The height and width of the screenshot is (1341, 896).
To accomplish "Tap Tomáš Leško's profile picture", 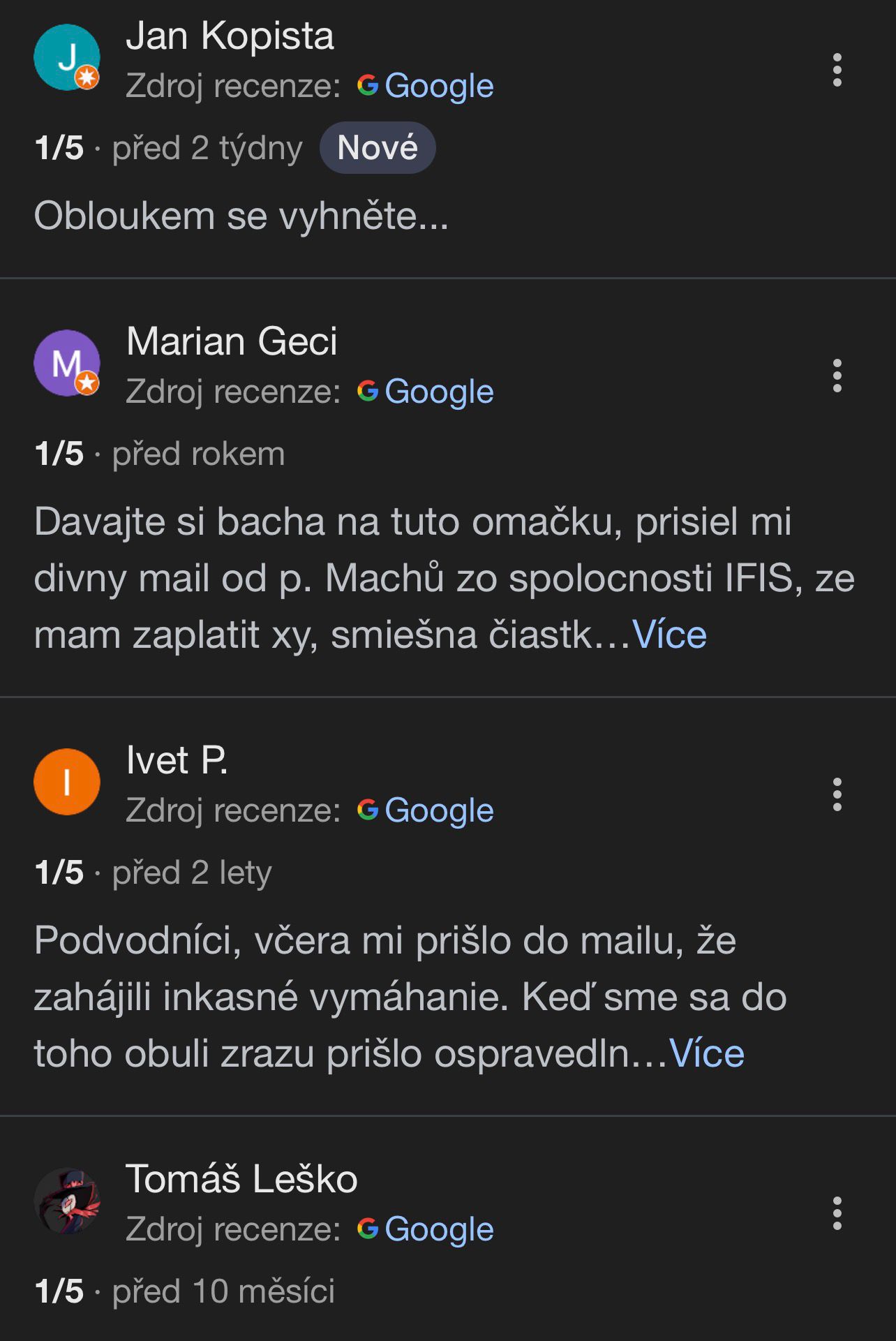I will click(67, 1201).
